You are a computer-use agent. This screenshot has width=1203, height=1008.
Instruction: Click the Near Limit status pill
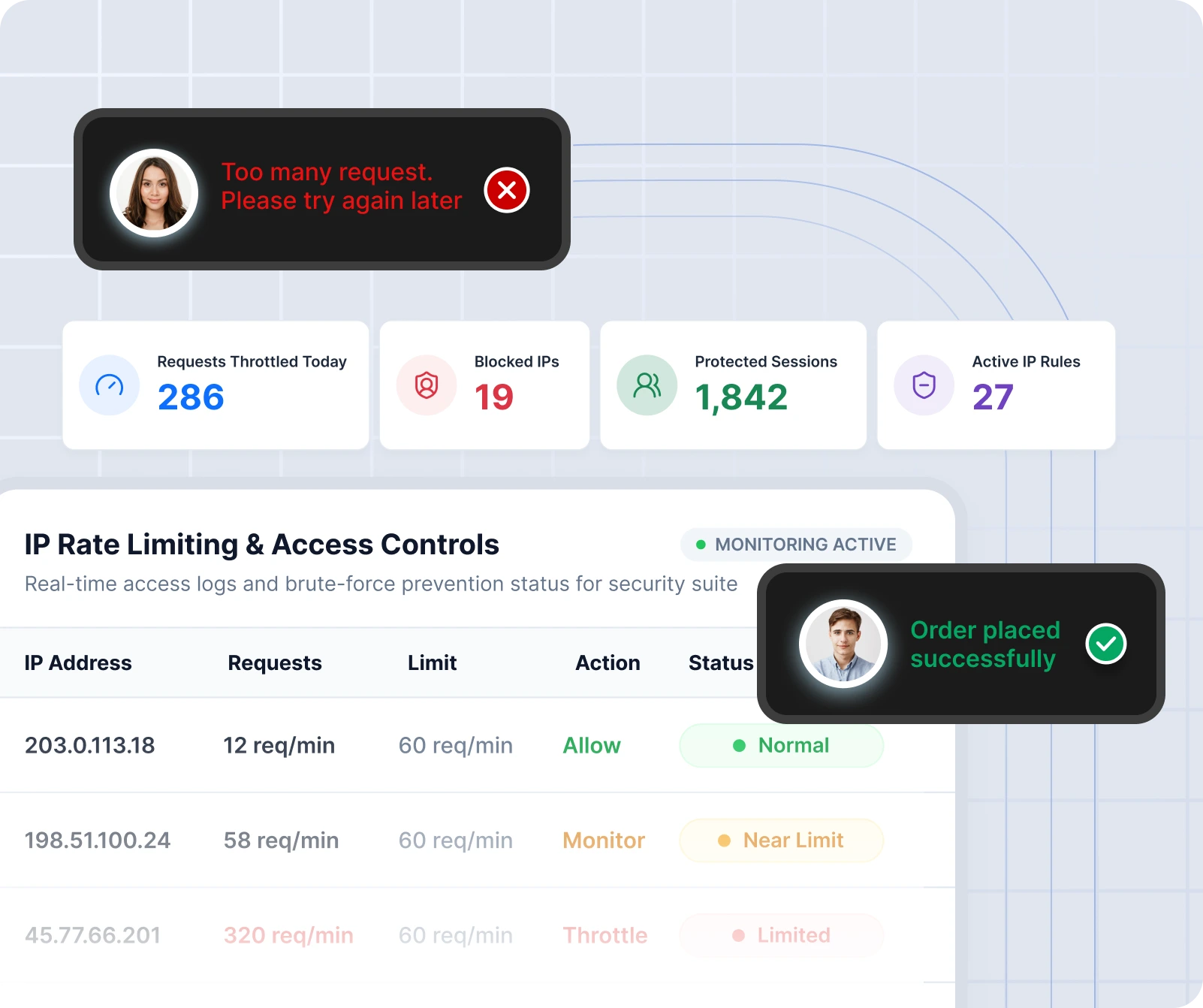point(782,841)
